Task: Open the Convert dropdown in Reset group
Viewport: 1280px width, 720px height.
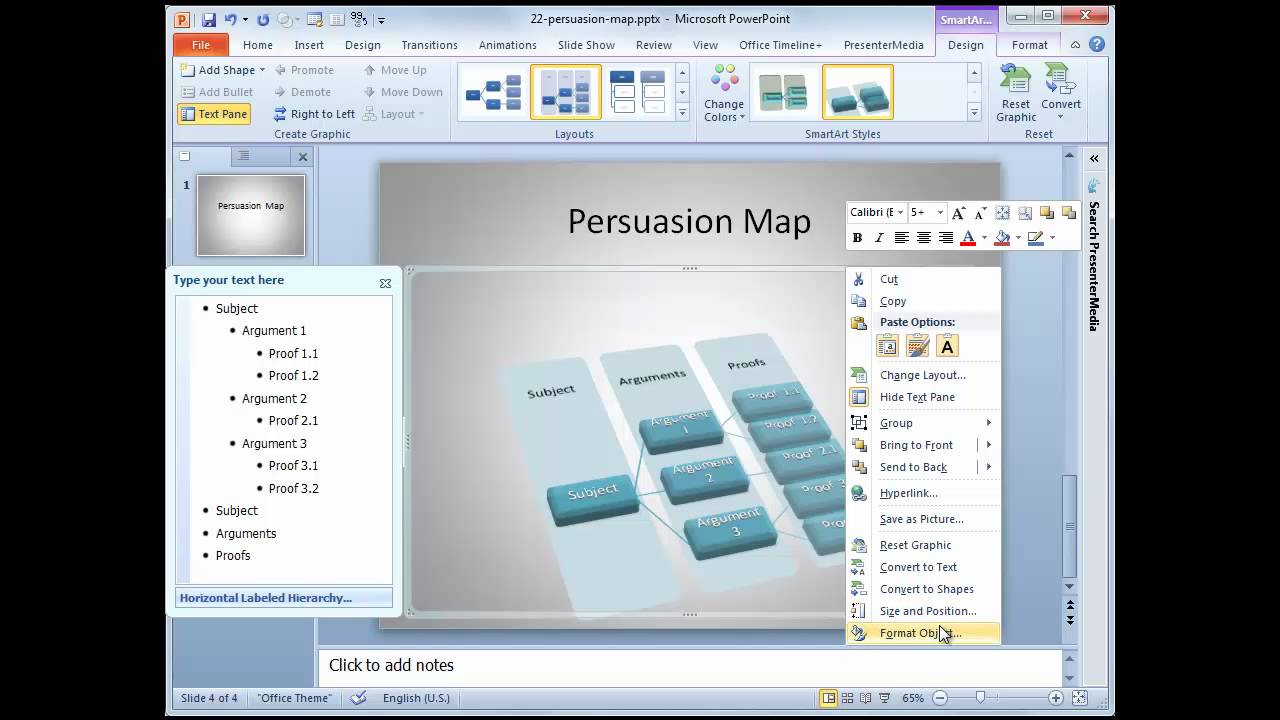Action: [x=1061, y=93]
